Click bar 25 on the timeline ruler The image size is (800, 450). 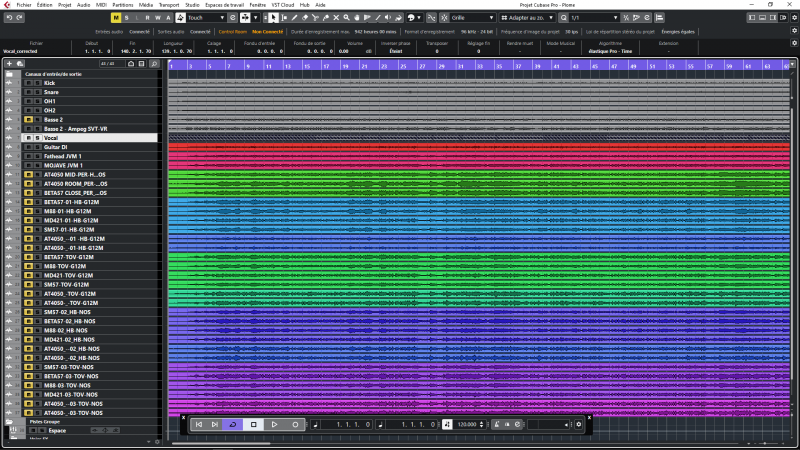tap(402, 65)
